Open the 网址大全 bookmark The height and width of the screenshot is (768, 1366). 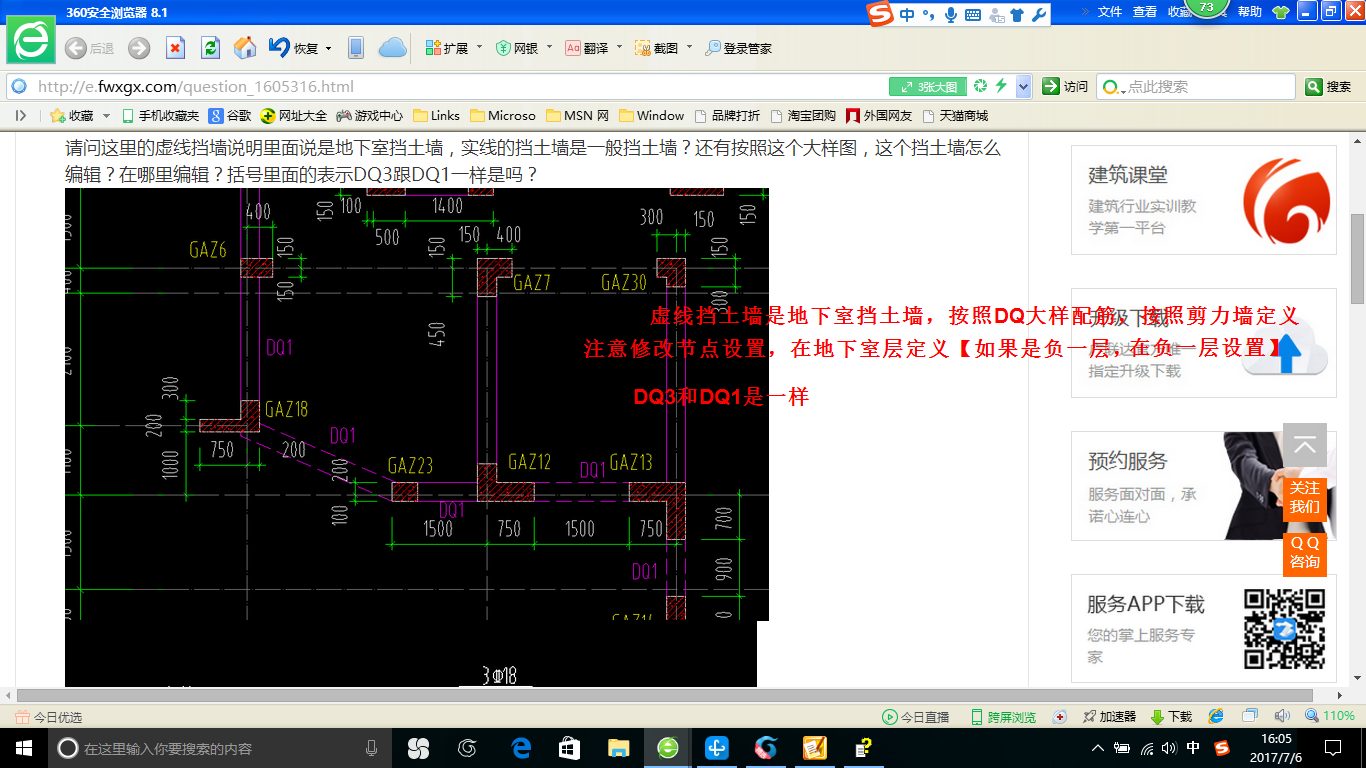[x=294, y=116]
